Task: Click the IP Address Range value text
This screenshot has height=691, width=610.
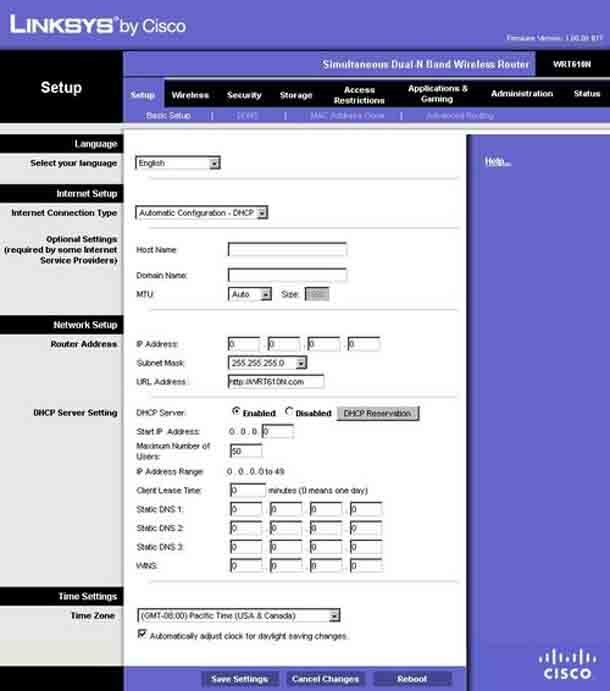Action: 256,472
